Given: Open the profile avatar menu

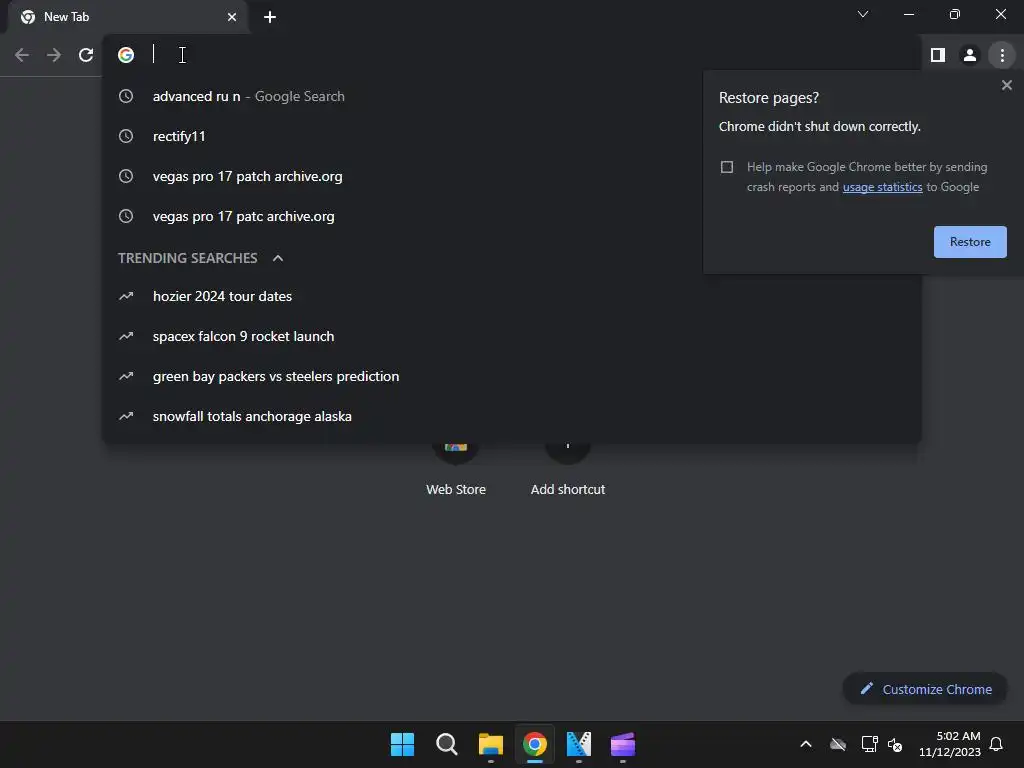Looking at the screenshot, I should point(970,55).
